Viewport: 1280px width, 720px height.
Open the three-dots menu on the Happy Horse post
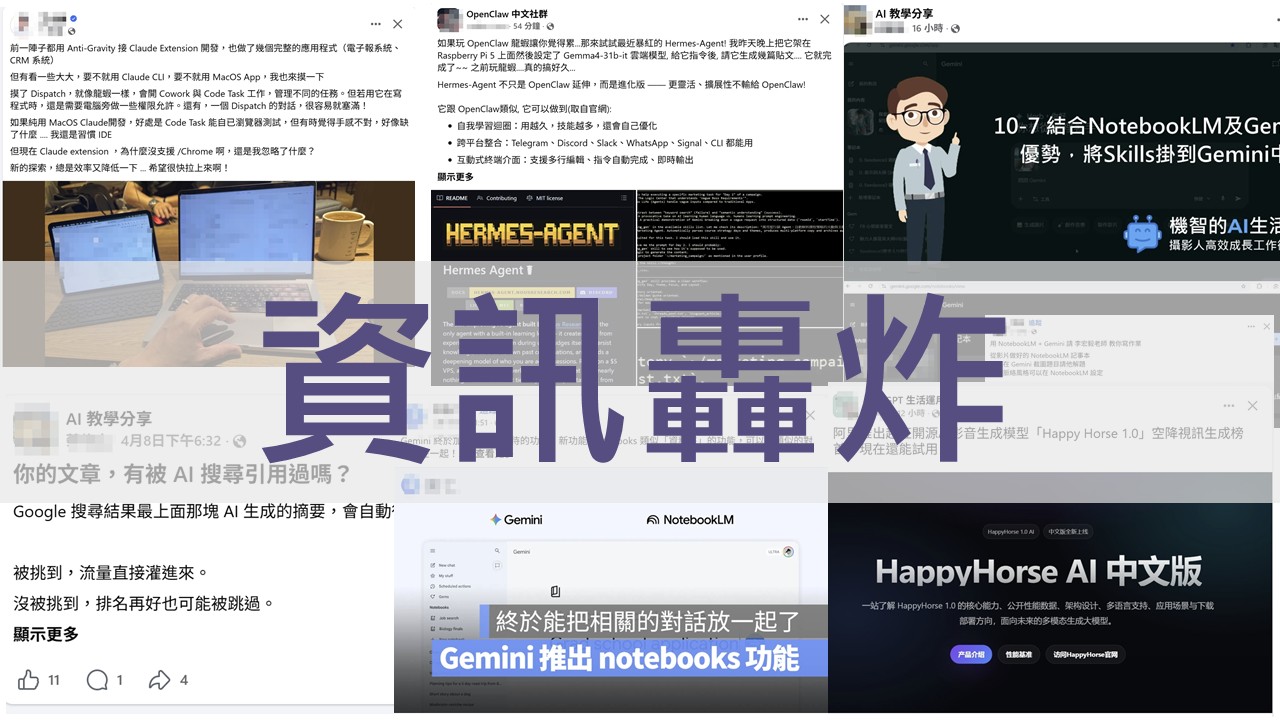1229,406
